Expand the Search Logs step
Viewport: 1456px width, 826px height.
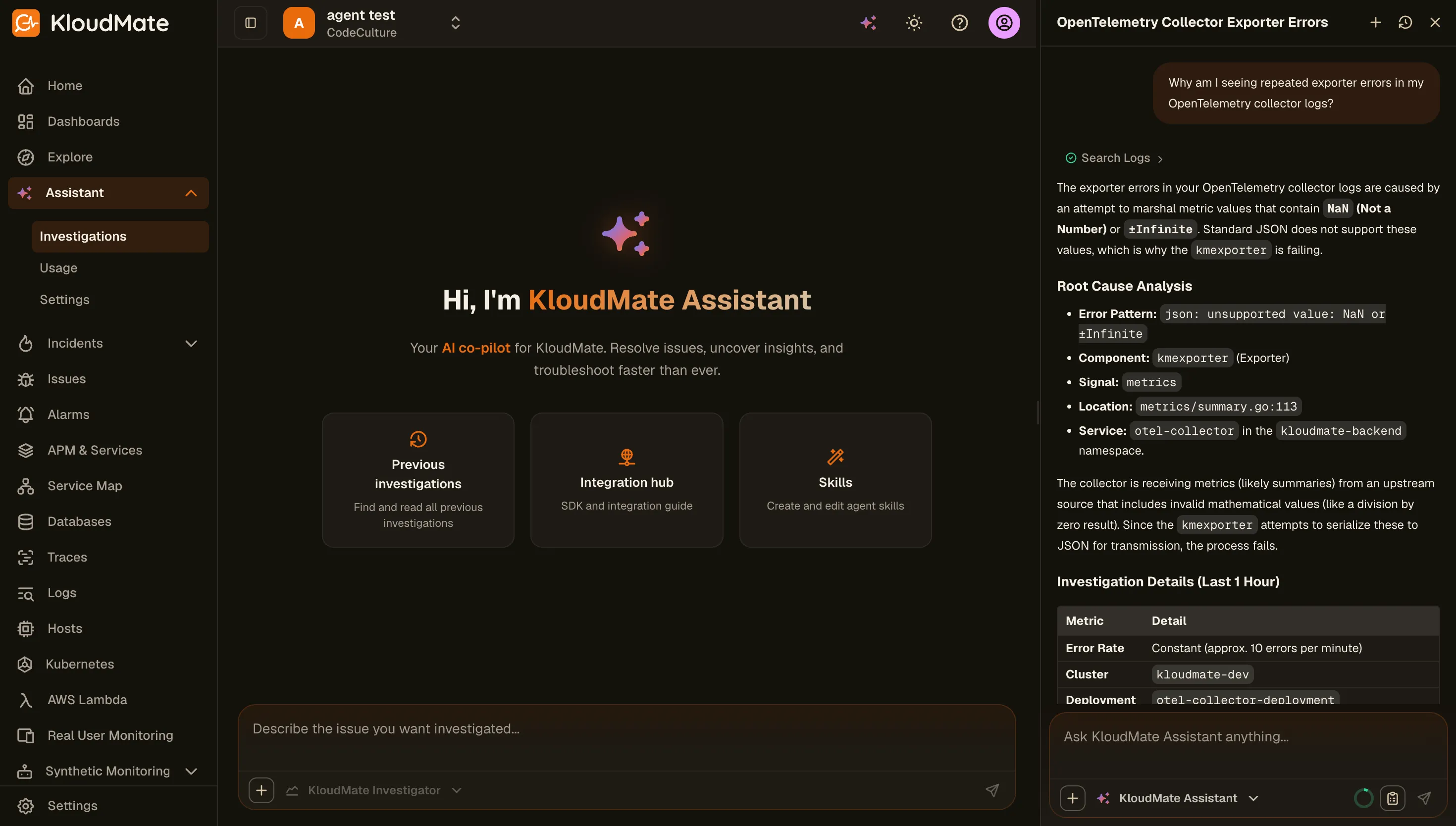[1115, 158]
